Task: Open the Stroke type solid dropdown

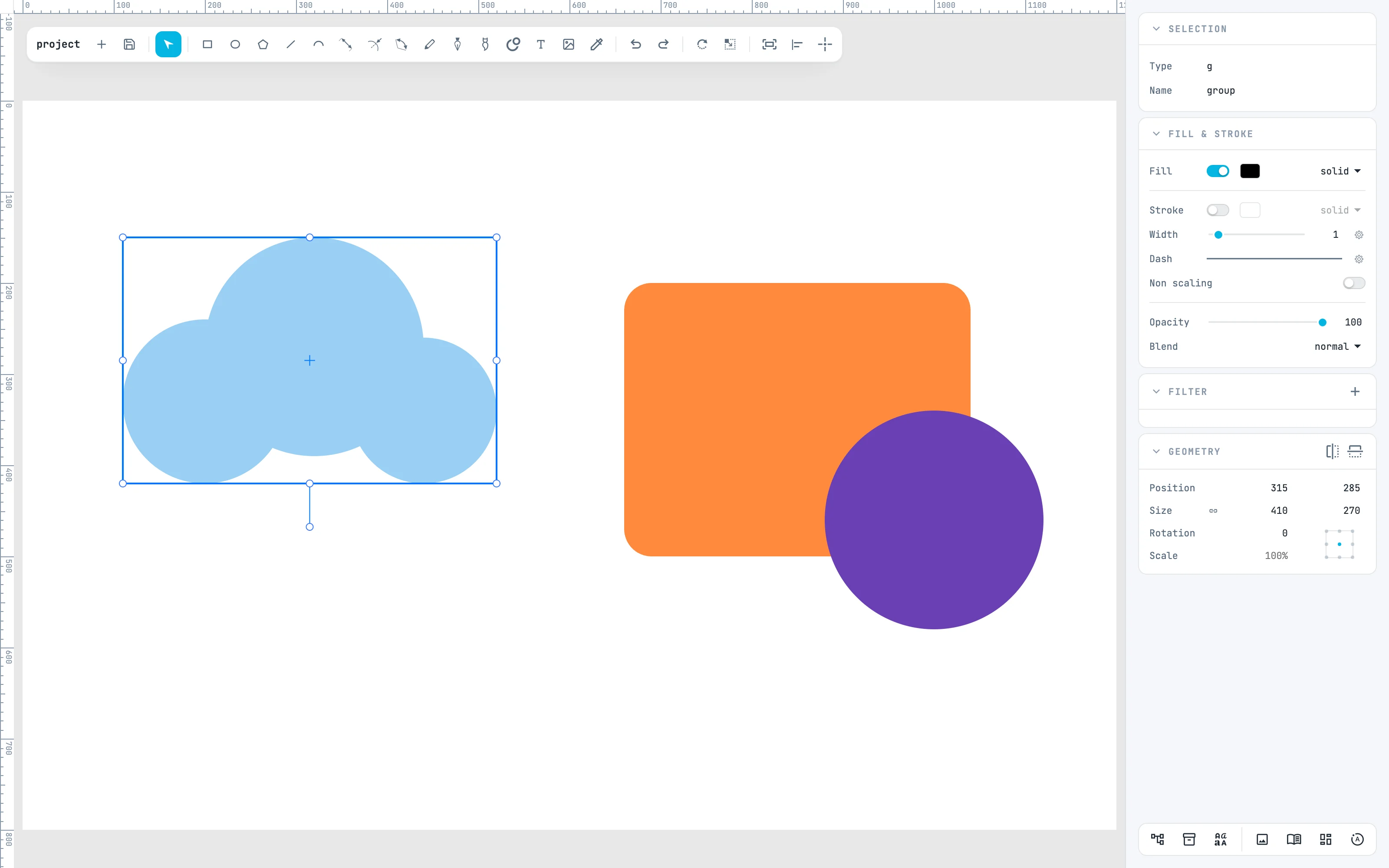Action: click(x=1340, y=210)
